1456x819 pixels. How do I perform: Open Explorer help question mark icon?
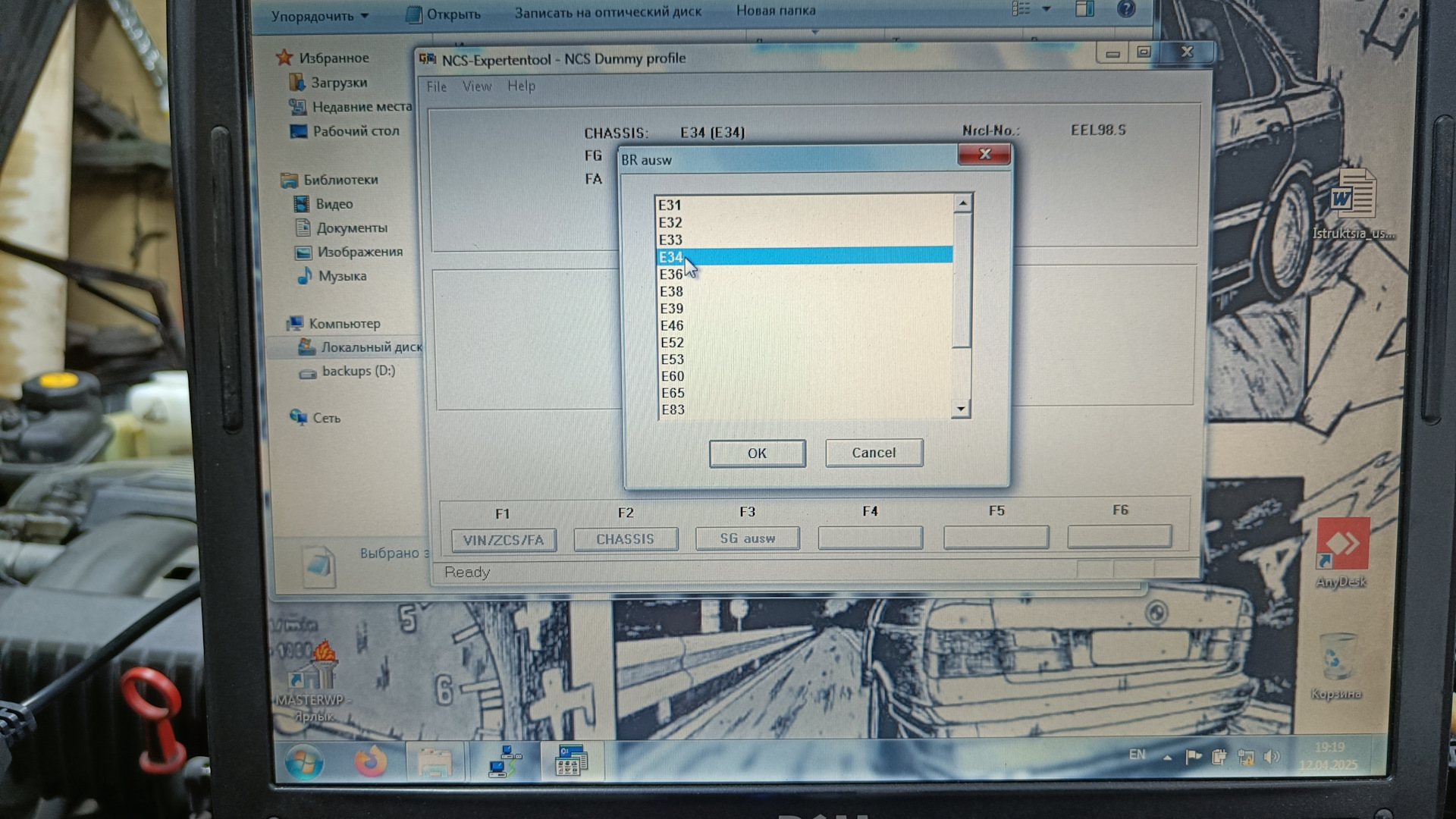1126,9
